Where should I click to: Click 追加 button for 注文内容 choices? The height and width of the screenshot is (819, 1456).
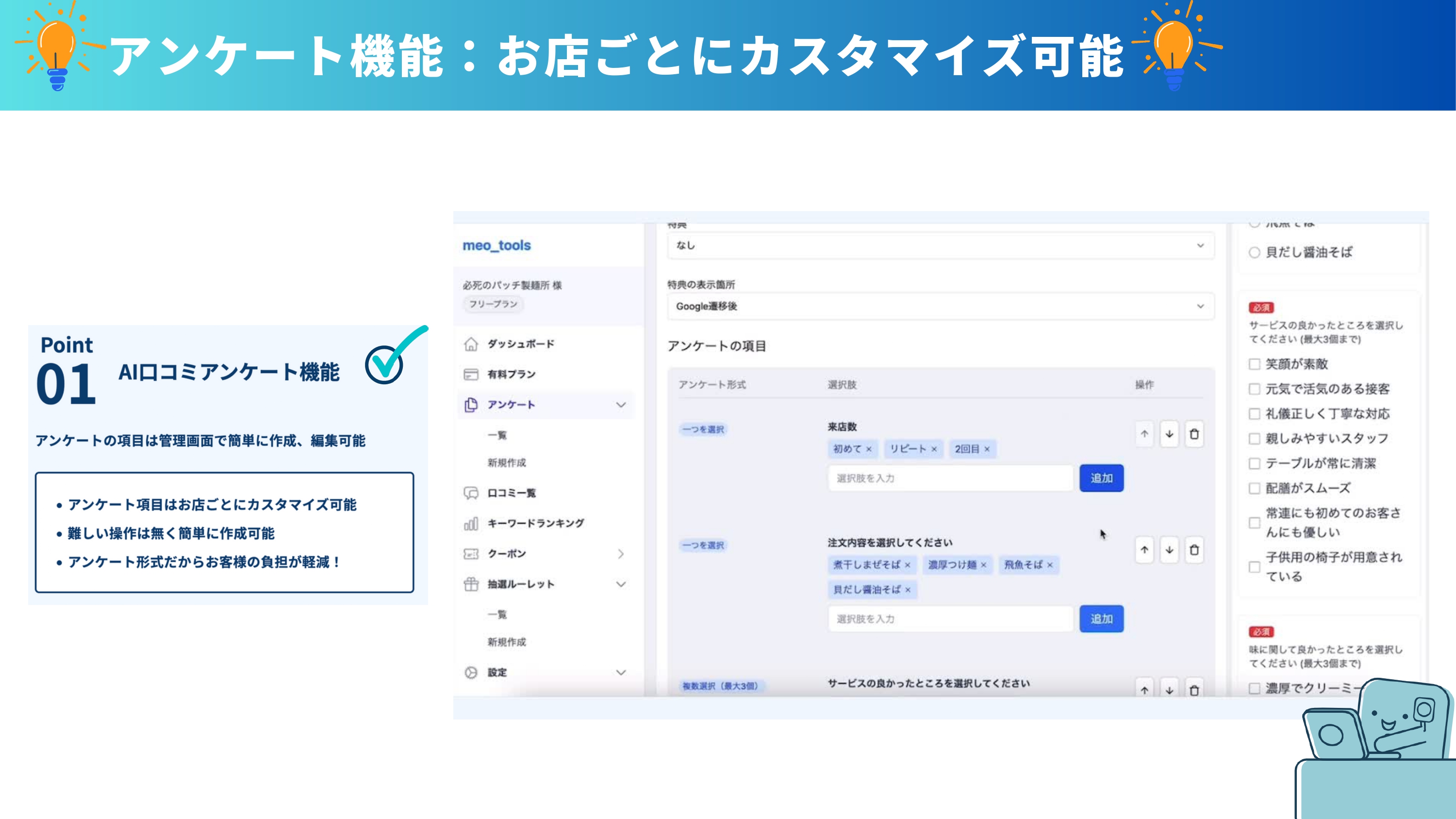tap(1102, 619)
